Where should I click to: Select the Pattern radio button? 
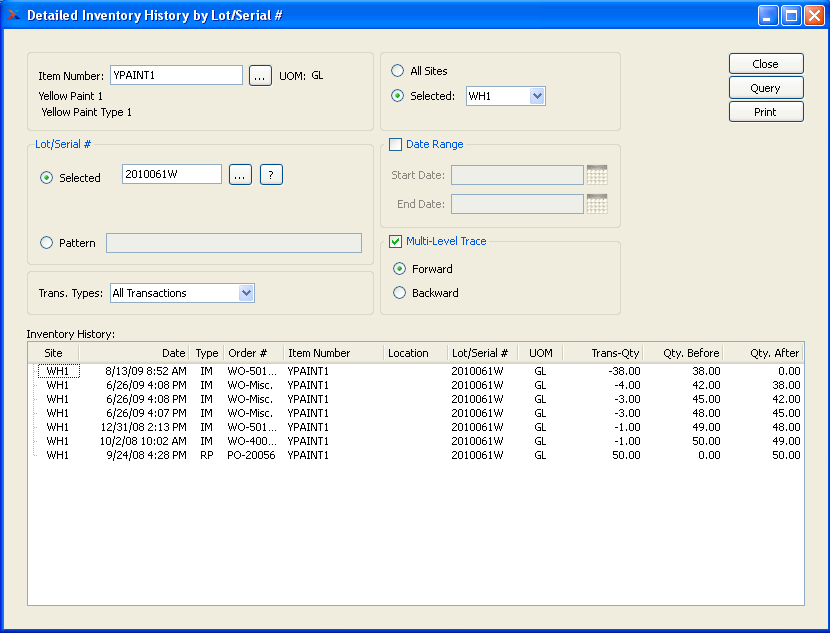click(47, 243)
